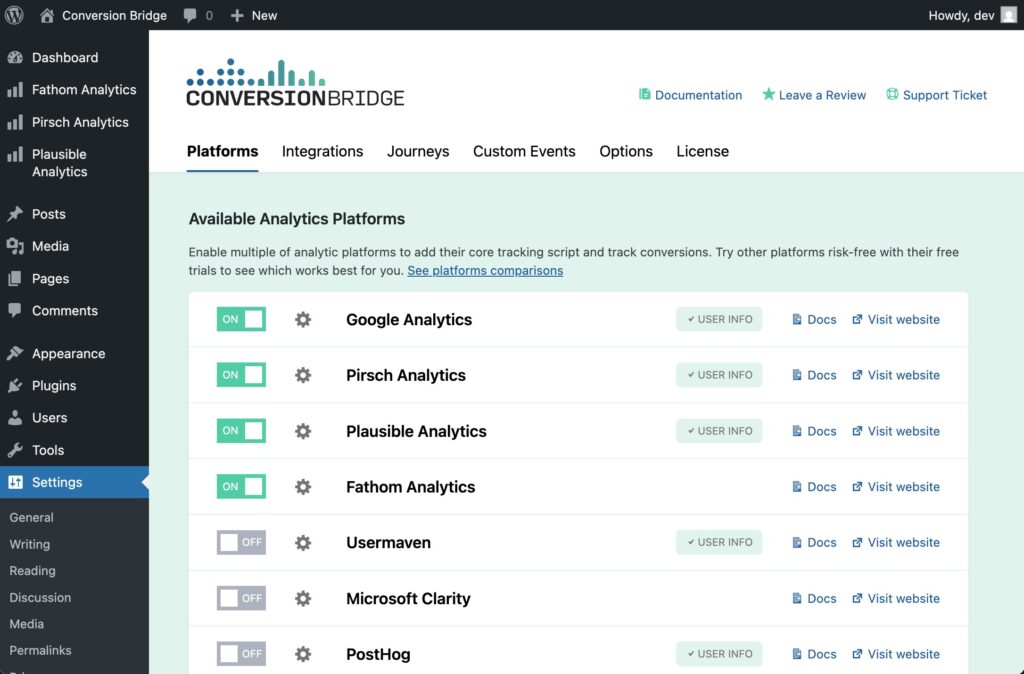Go to the License tab
This screenshot has width=1024, height=674.
point(703,152)
